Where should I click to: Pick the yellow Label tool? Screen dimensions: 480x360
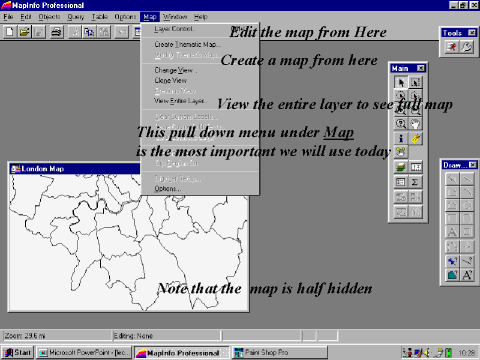click(x=415, y=138)
